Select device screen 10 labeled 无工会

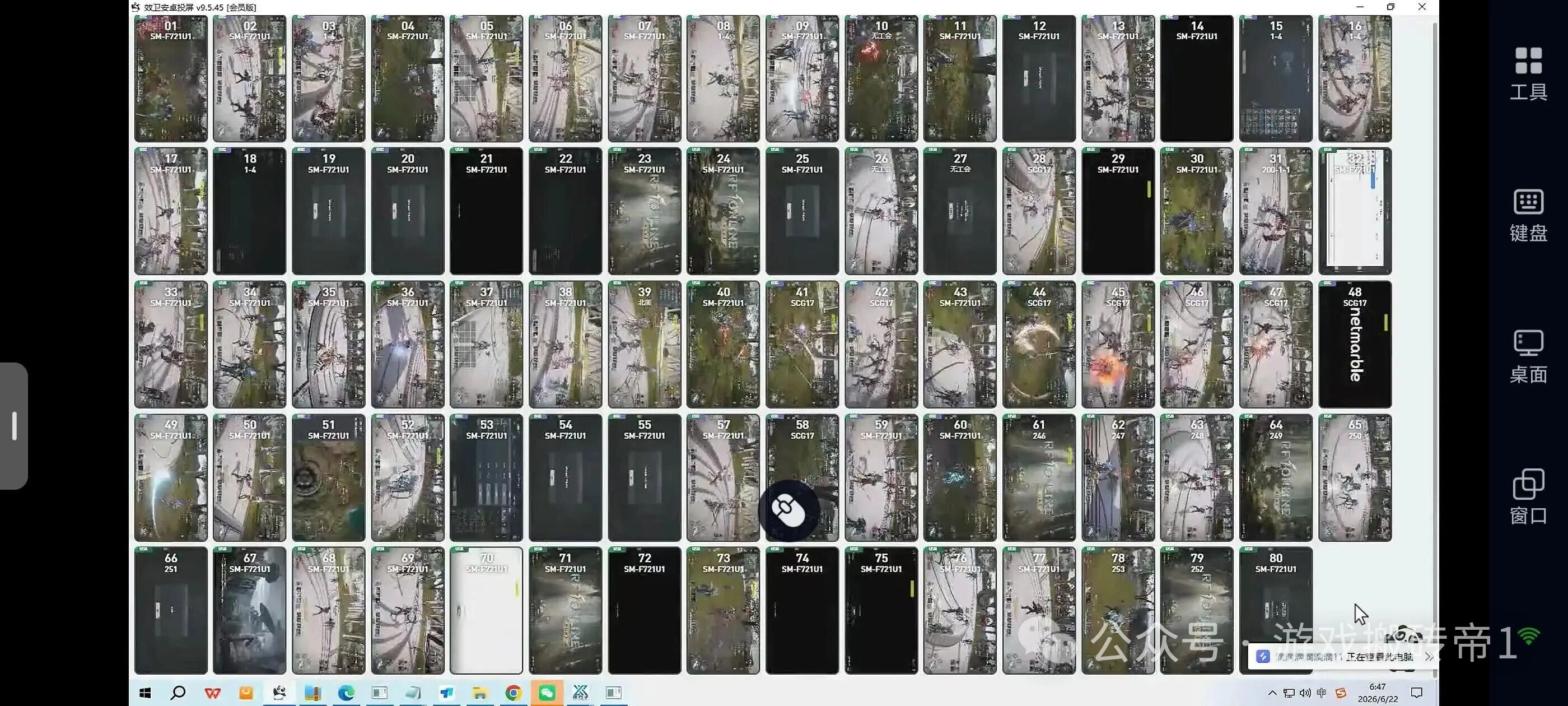(x=881, y=78)
